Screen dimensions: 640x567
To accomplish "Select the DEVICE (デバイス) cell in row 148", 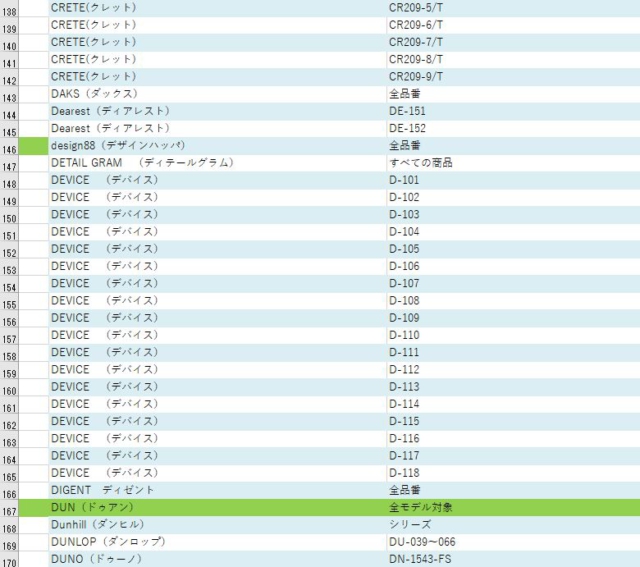I will [217, 180].
